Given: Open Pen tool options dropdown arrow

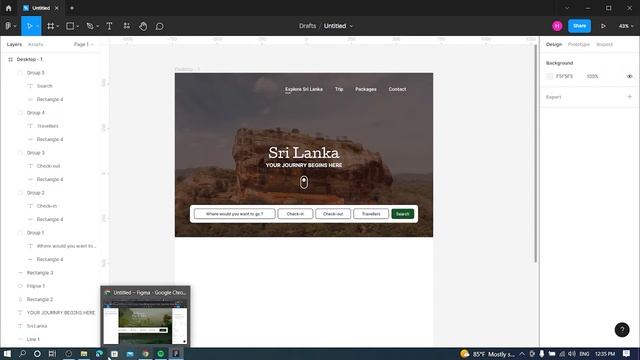Looking at the screenshot, I should [x=98, y=26].
